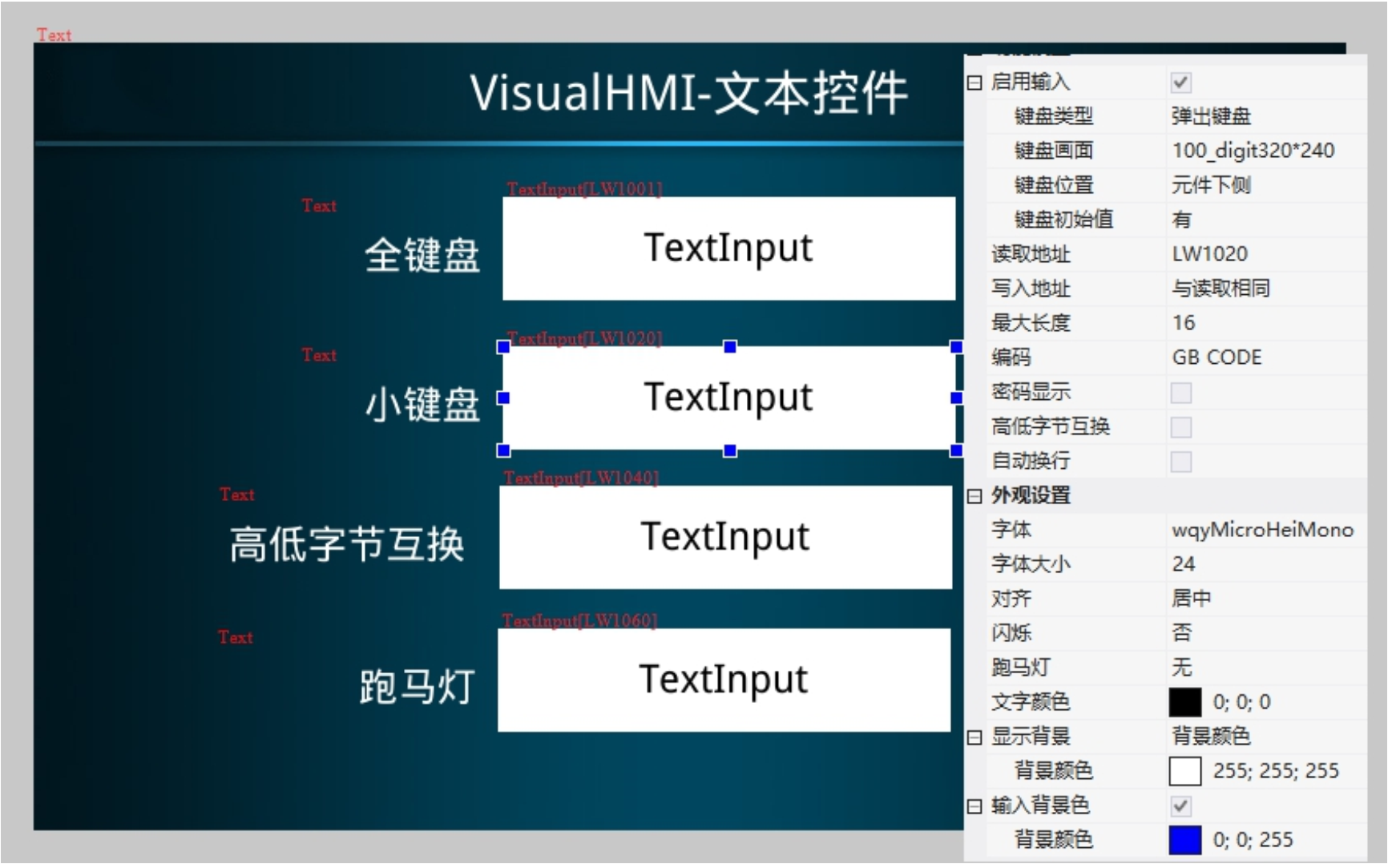Image resolution: width=1392 pixels, height=868 pixels.
Task: Tick the 高低字节互换 checkbox
Action: (x=1180, y=427)
